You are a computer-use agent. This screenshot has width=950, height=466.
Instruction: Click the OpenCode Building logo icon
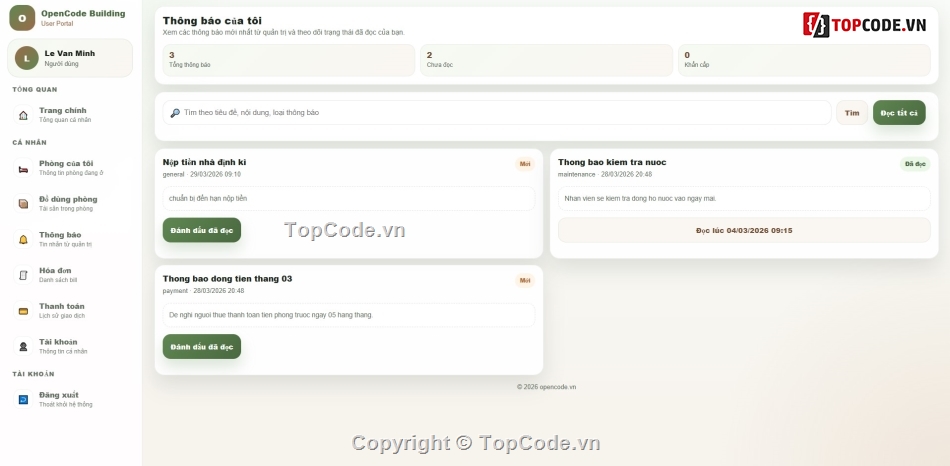click(22, 18)
